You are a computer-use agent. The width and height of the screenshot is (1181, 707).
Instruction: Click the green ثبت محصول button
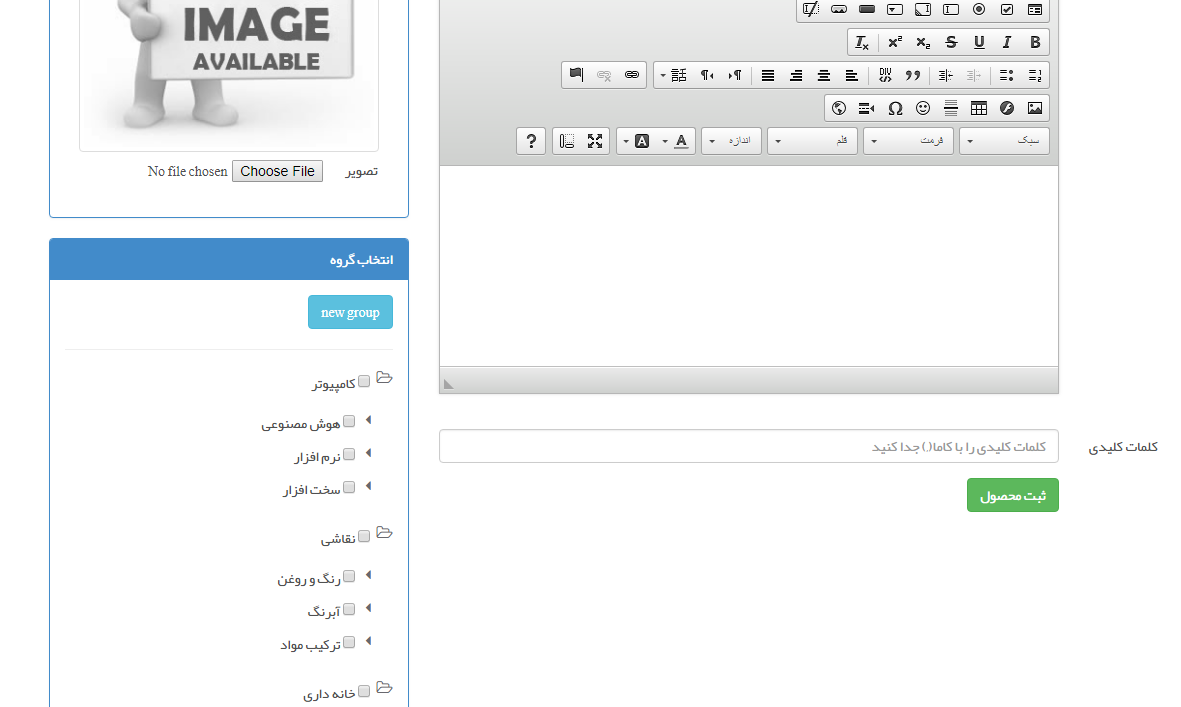point(1012,495)
